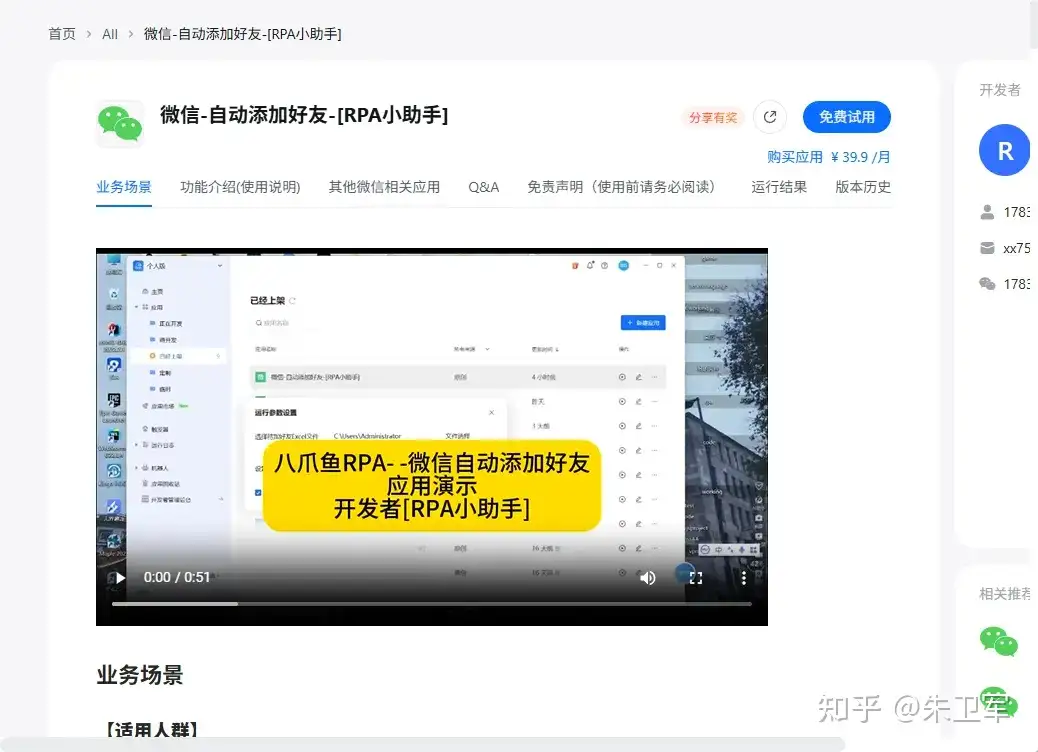
Task: Click the WeChat app logo icon
Action: (120, 123)
